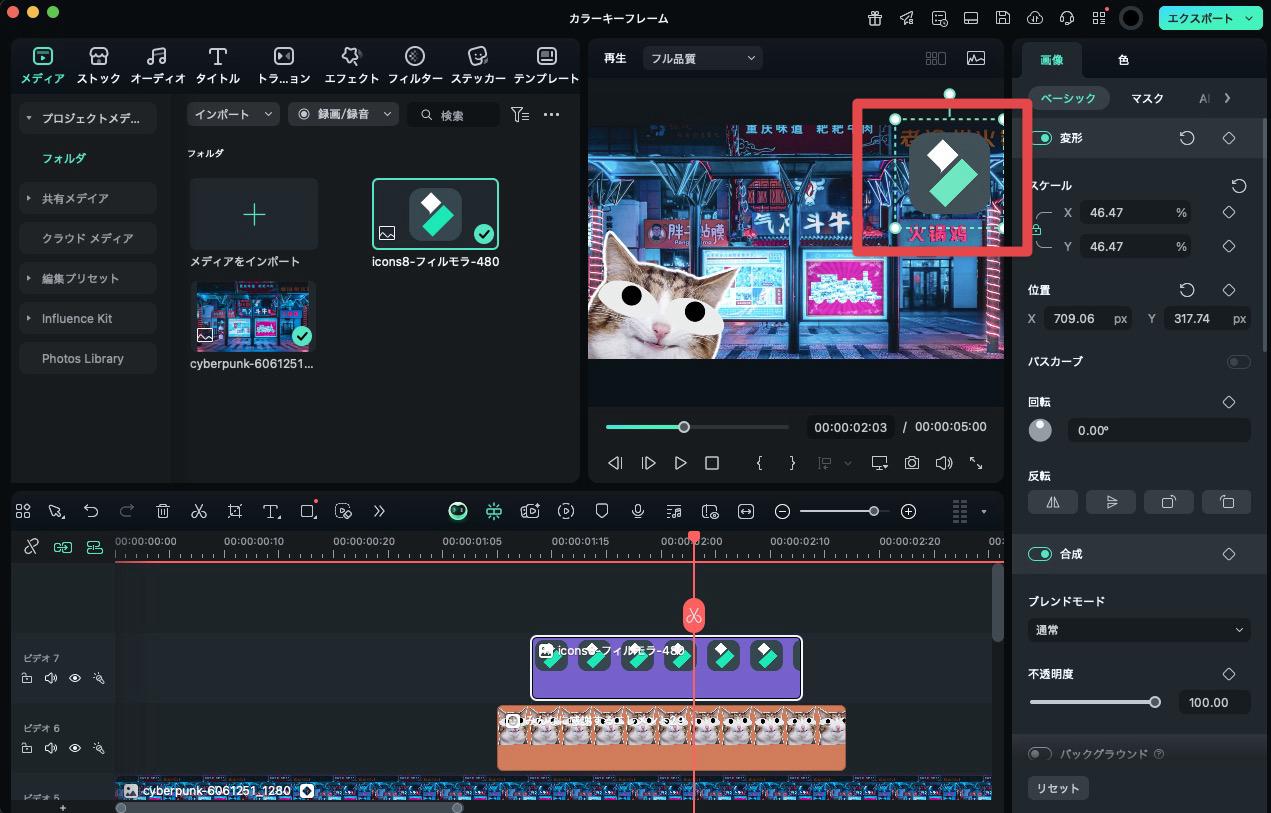Open Photos Library in sidebar
This screenshot has height=813, width=1271.
tap(88, 358)
